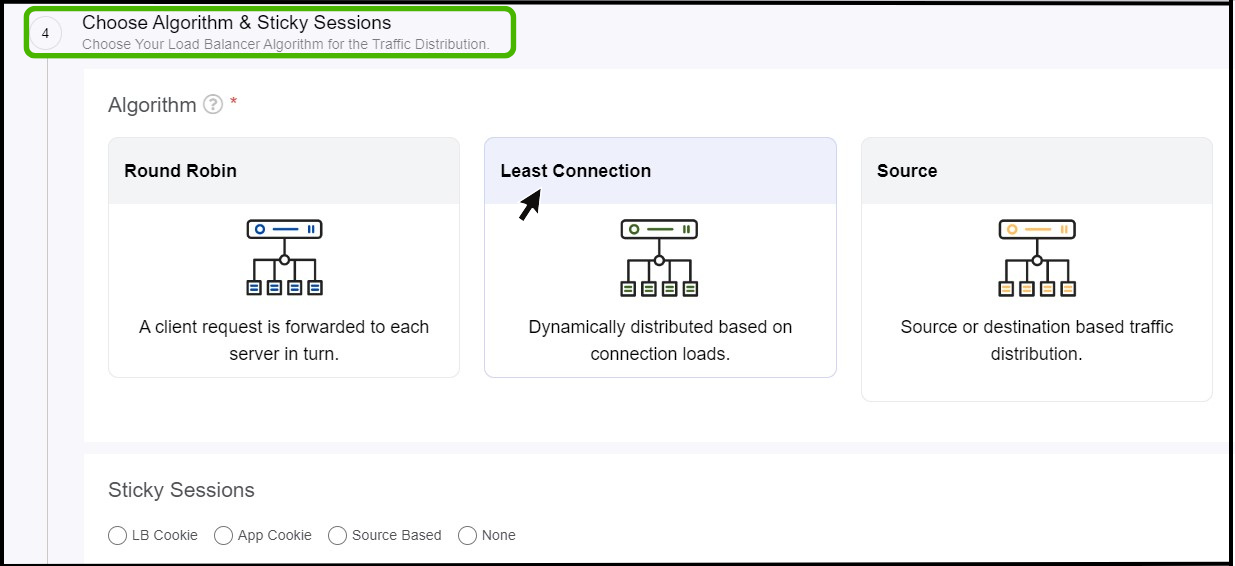Select the LB Cookie radio button

pyautogui.click(x=117, y=535)
